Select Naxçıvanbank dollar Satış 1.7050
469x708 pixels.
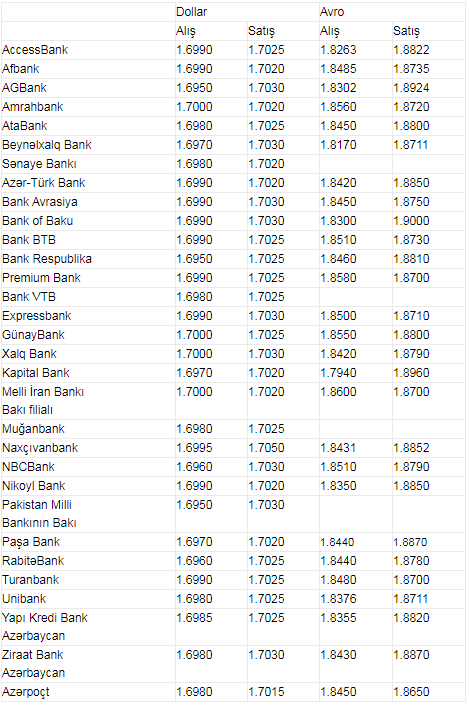pos(266,448)
